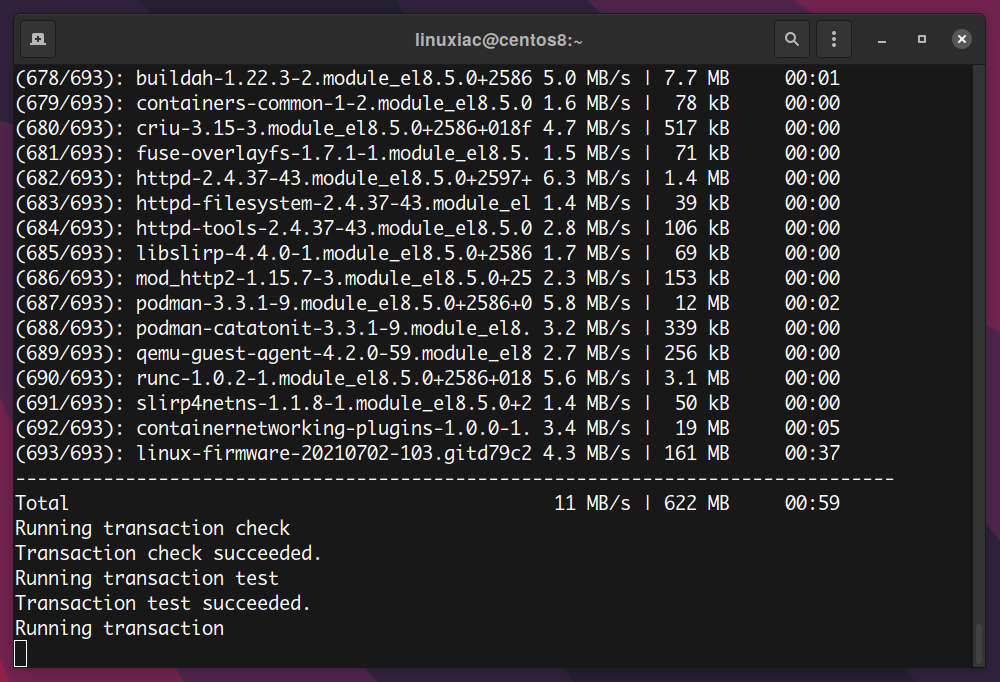The image size is (1000, 682).
Task: Click the Transaction check succeeded line
Action: click(x=168, y=554)
